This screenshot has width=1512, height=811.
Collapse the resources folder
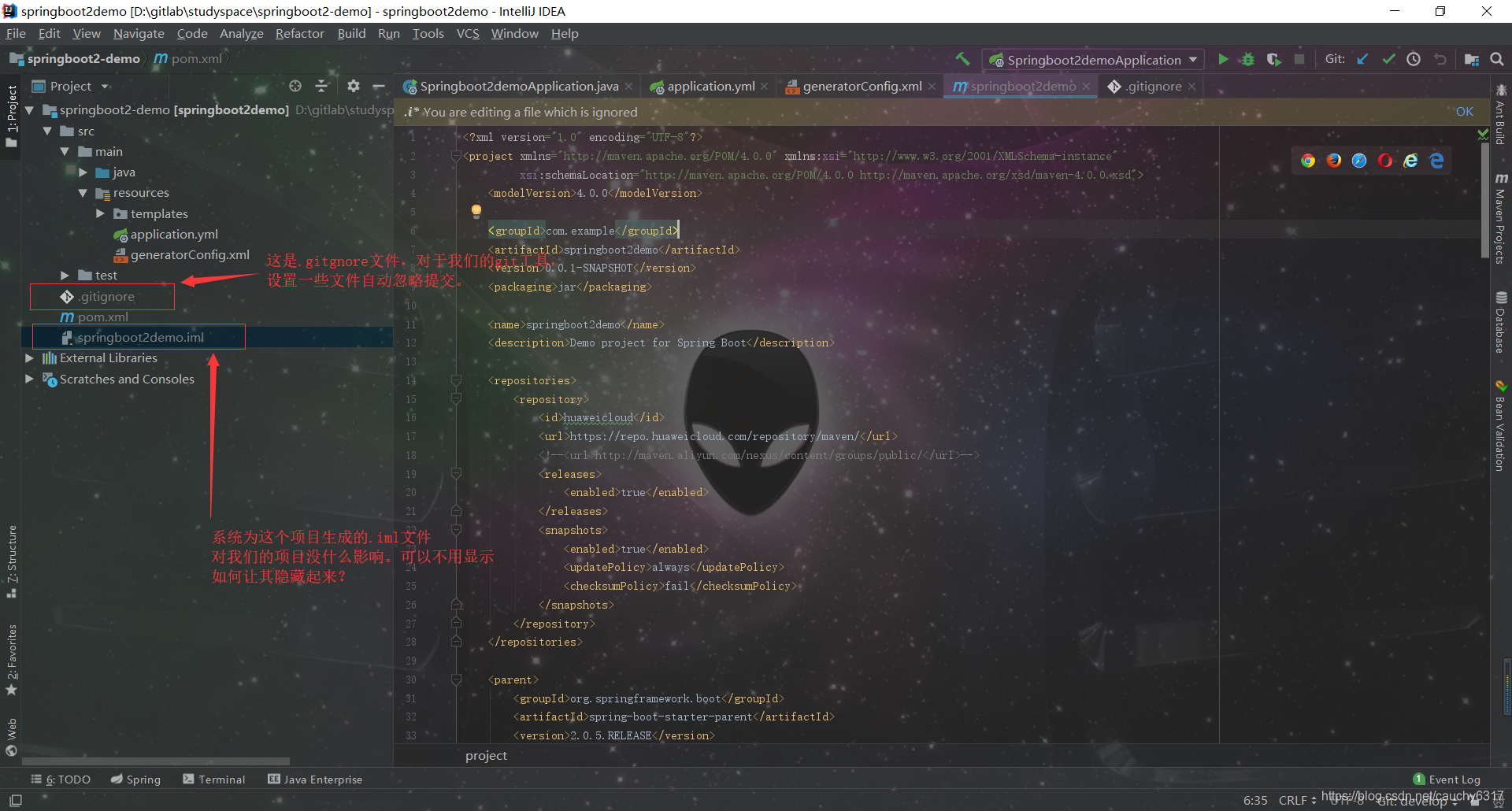[83, 193]
